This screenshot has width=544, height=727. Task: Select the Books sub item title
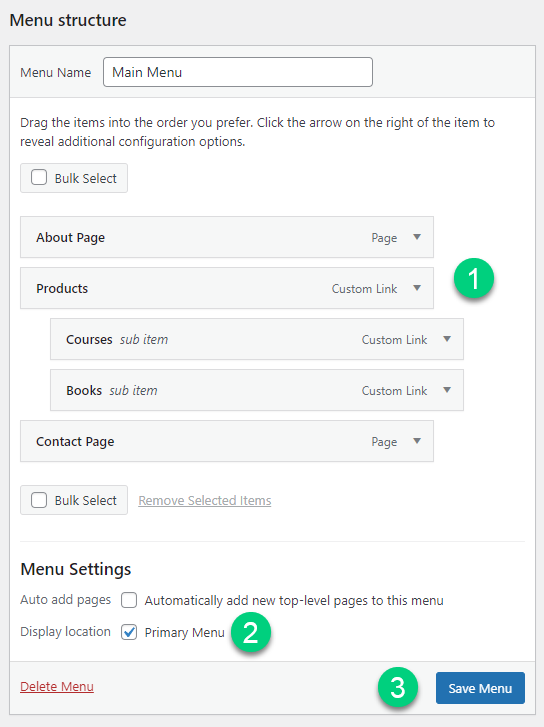[84, 390]
